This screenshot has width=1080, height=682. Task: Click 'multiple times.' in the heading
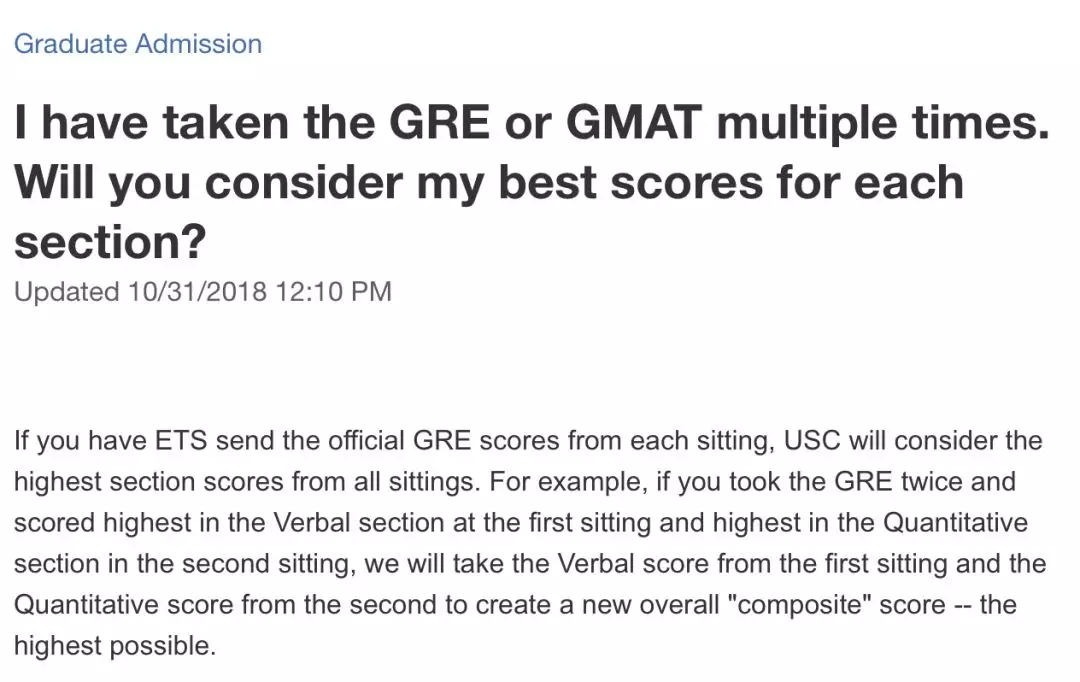pos(883,123)
